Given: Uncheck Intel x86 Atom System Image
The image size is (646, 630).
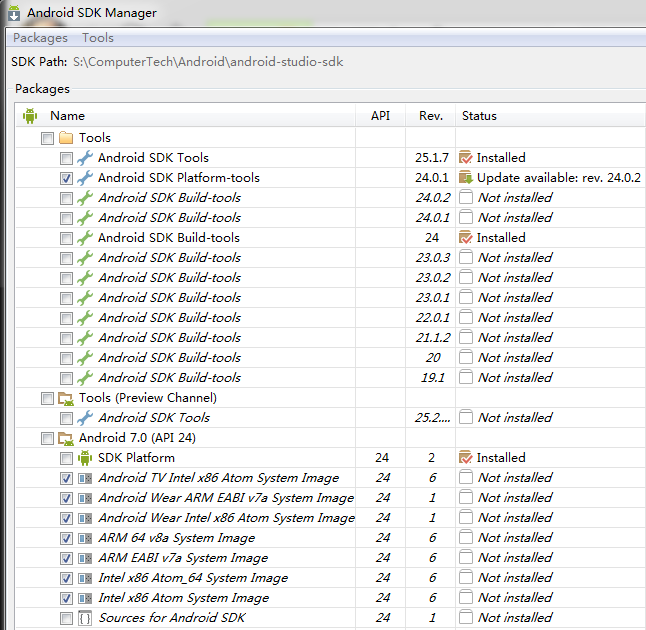Looking at the screenshot, I should pos(66,598).
